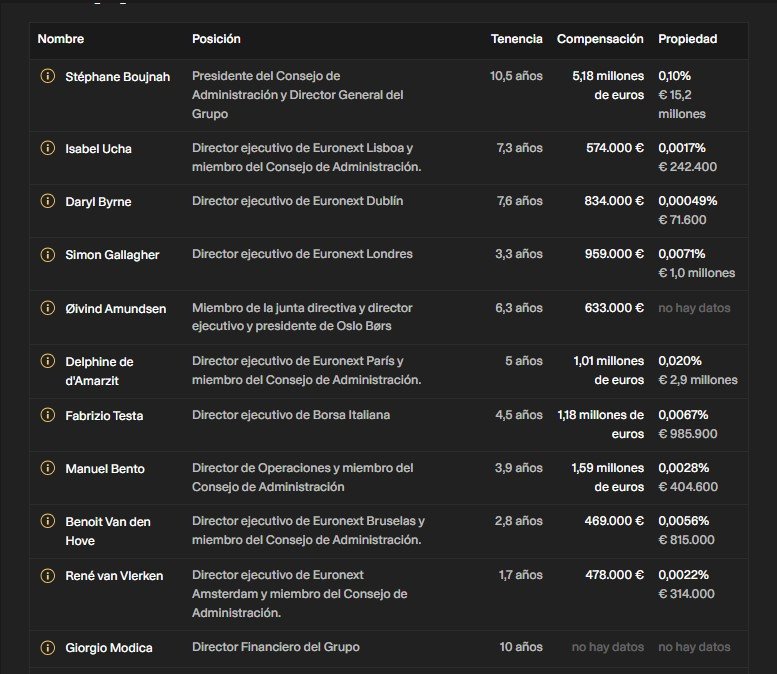Click the Compensación column header
The height and width of the screenshot is (674, 777).
pyautogui.click(x=600, y=39)
